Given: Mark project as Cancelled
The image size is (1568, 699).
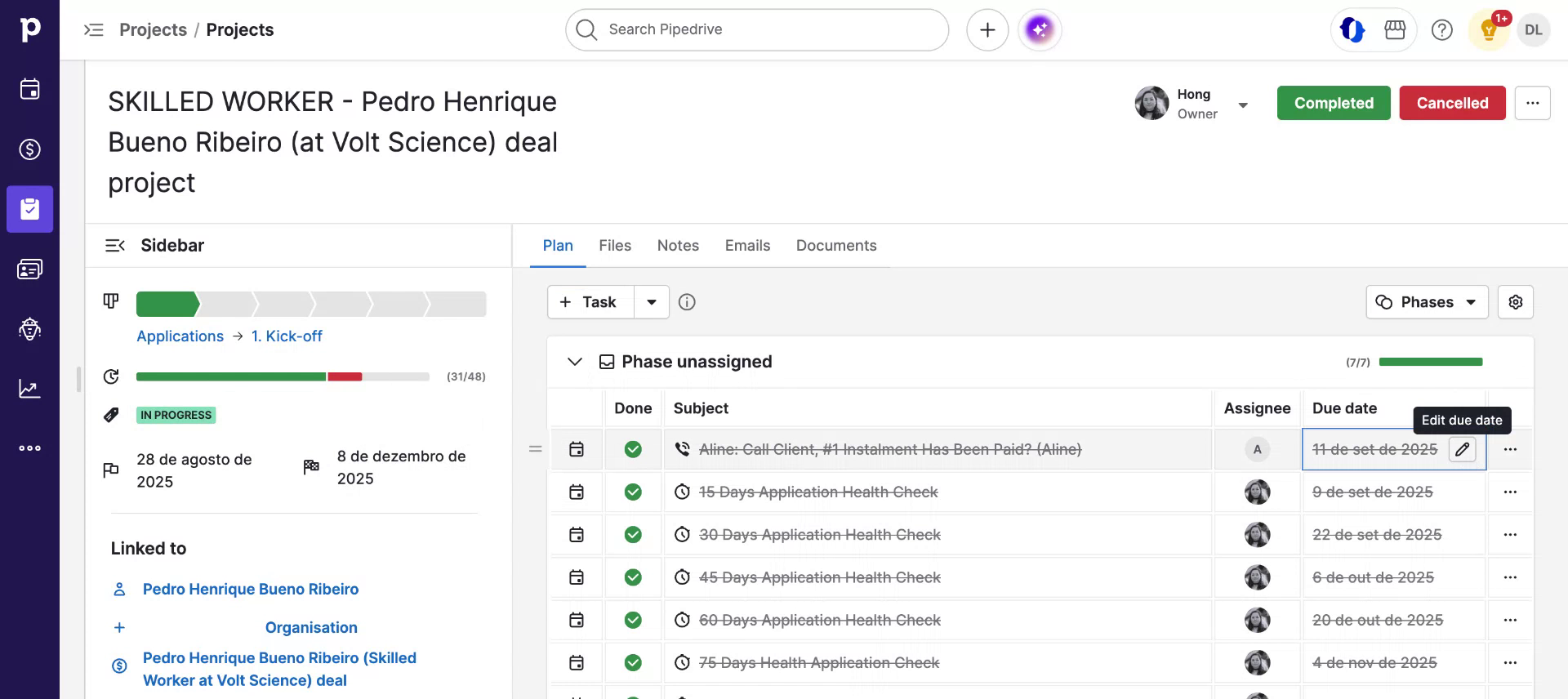Looking at the screenshot, I should coord(1452,103).
